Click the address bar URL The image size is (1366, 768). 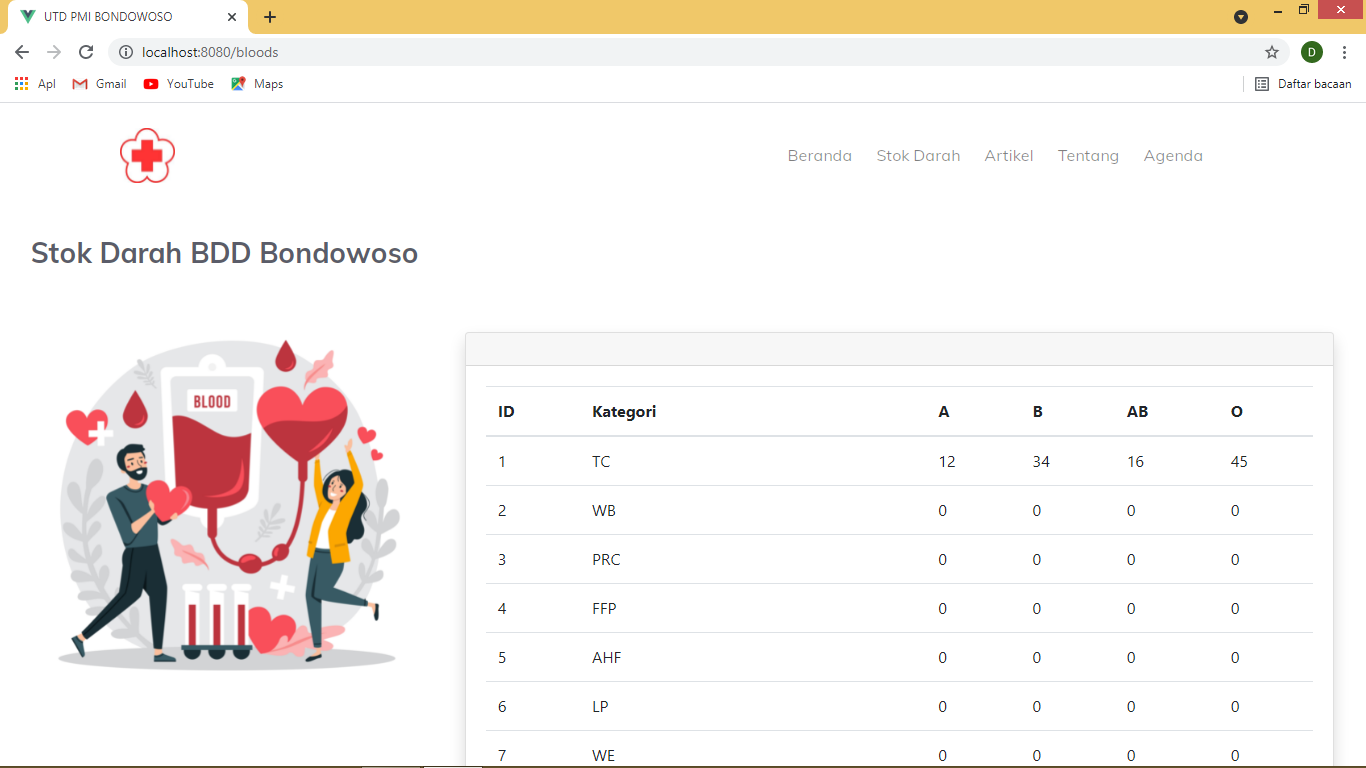pyautogui.click(x=210, y=52)
